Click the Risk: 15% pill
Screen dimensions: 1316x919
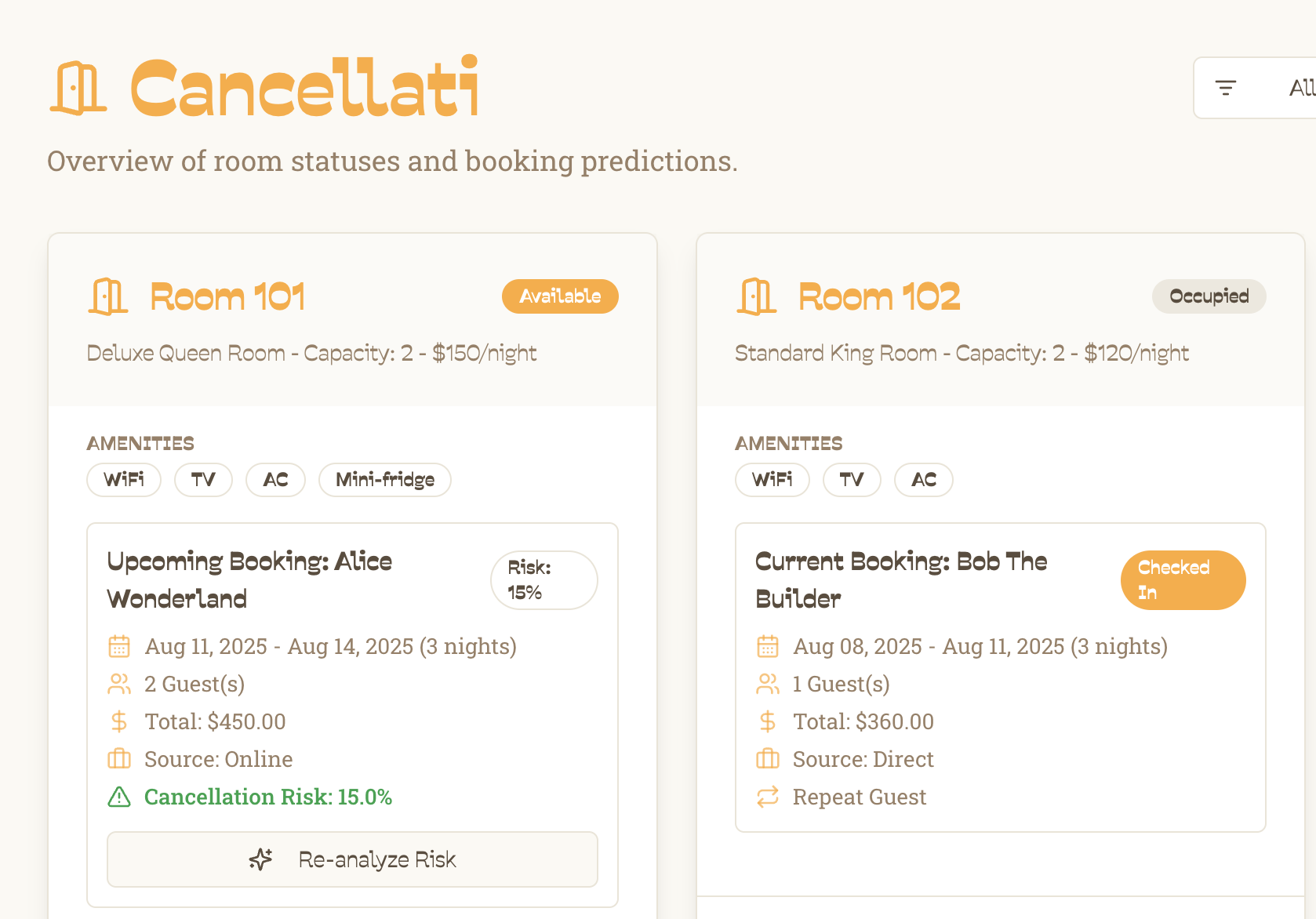[543, 580]
